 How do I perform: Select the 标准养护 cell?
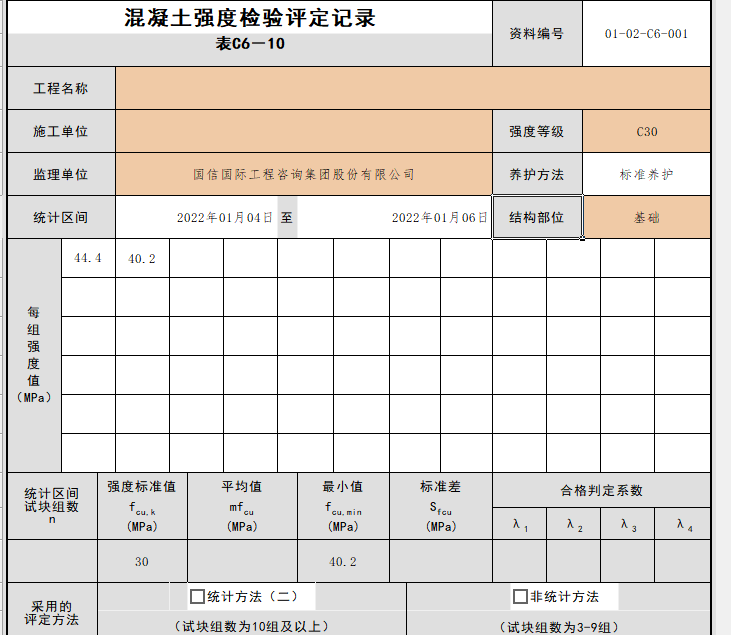(647, 174)
